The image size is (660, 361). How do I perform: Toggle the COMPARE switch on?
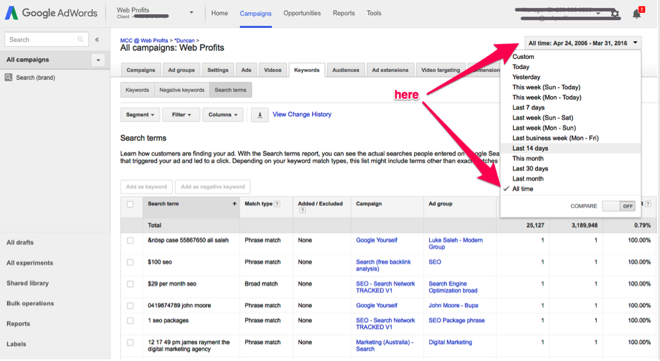(619, 206)
